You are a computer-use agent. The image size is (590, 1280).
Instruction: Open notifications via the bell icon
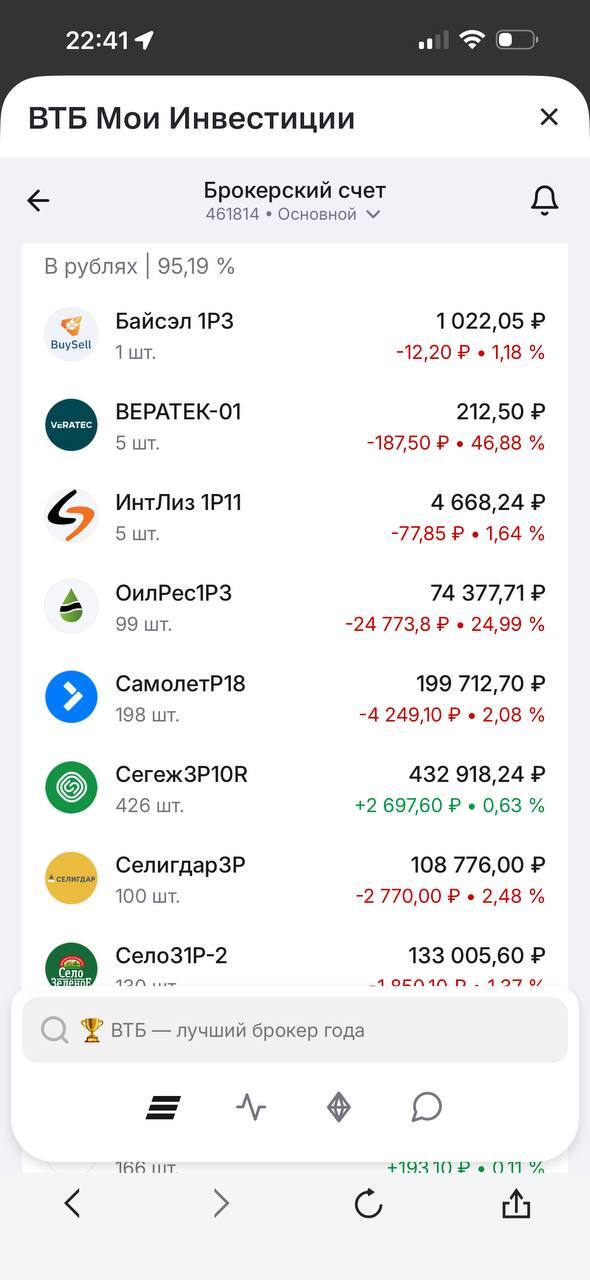coord(544,200)
